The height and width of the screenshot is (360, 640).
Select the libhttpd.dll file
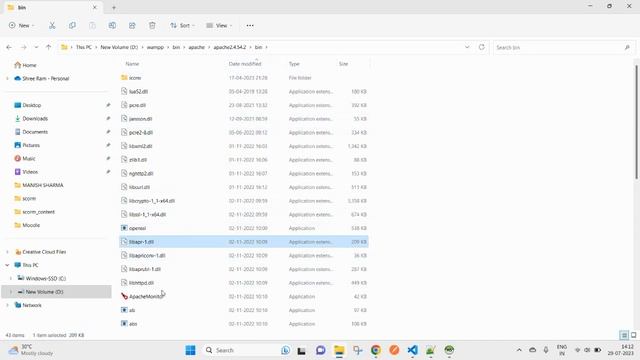pyautogui.click(x=141, y=283)
